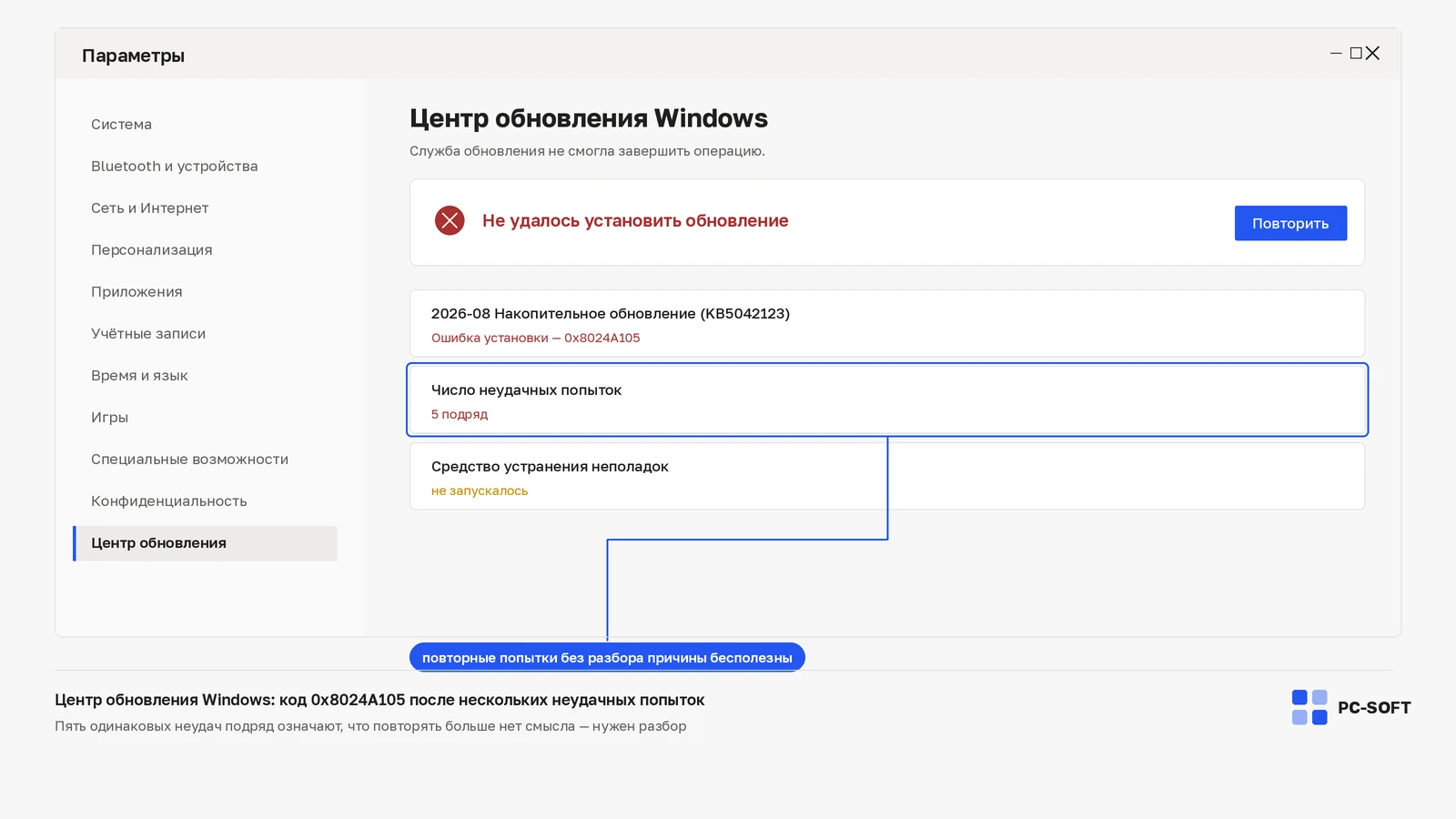Image resolution: width=1456 pixels, height=819 pixels.
Task: Select Персонализация in sidebar
Action: point(151,250)
